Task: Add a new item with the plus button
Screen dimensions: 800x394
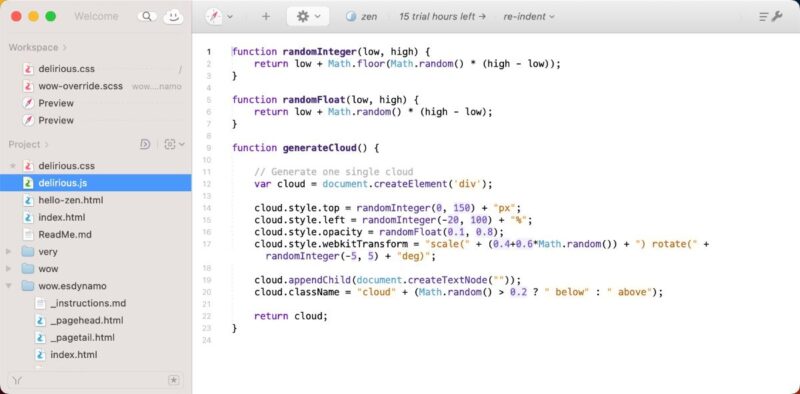Action: [x=266, y=16]
